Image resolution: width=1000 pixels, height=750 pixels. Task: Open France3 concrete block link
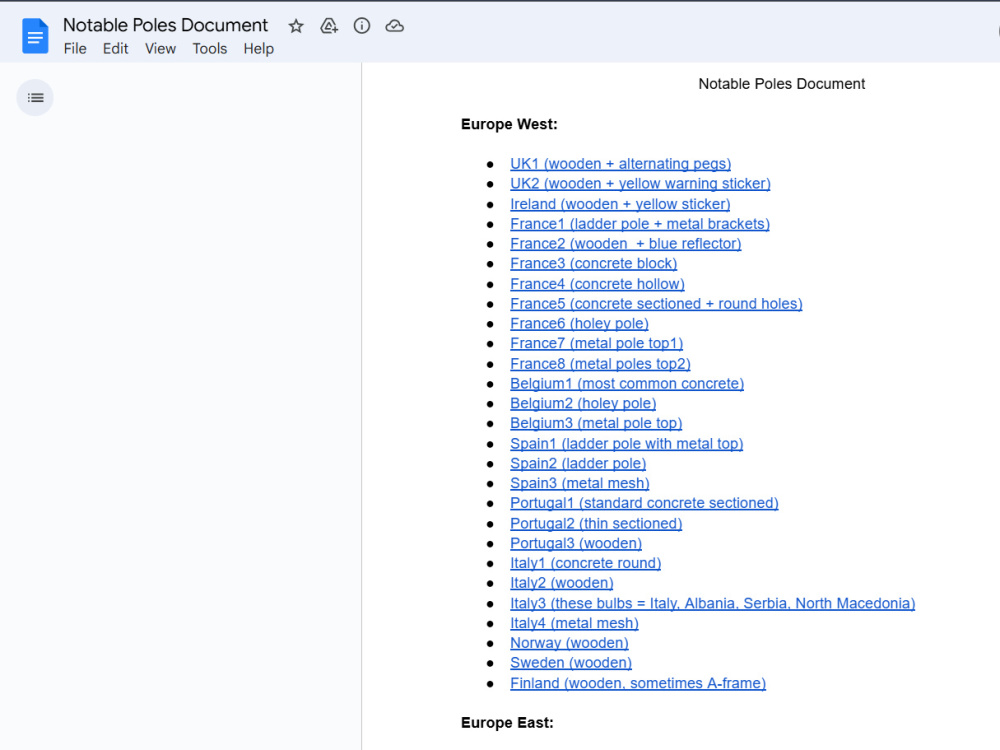(x=594, y=263)
